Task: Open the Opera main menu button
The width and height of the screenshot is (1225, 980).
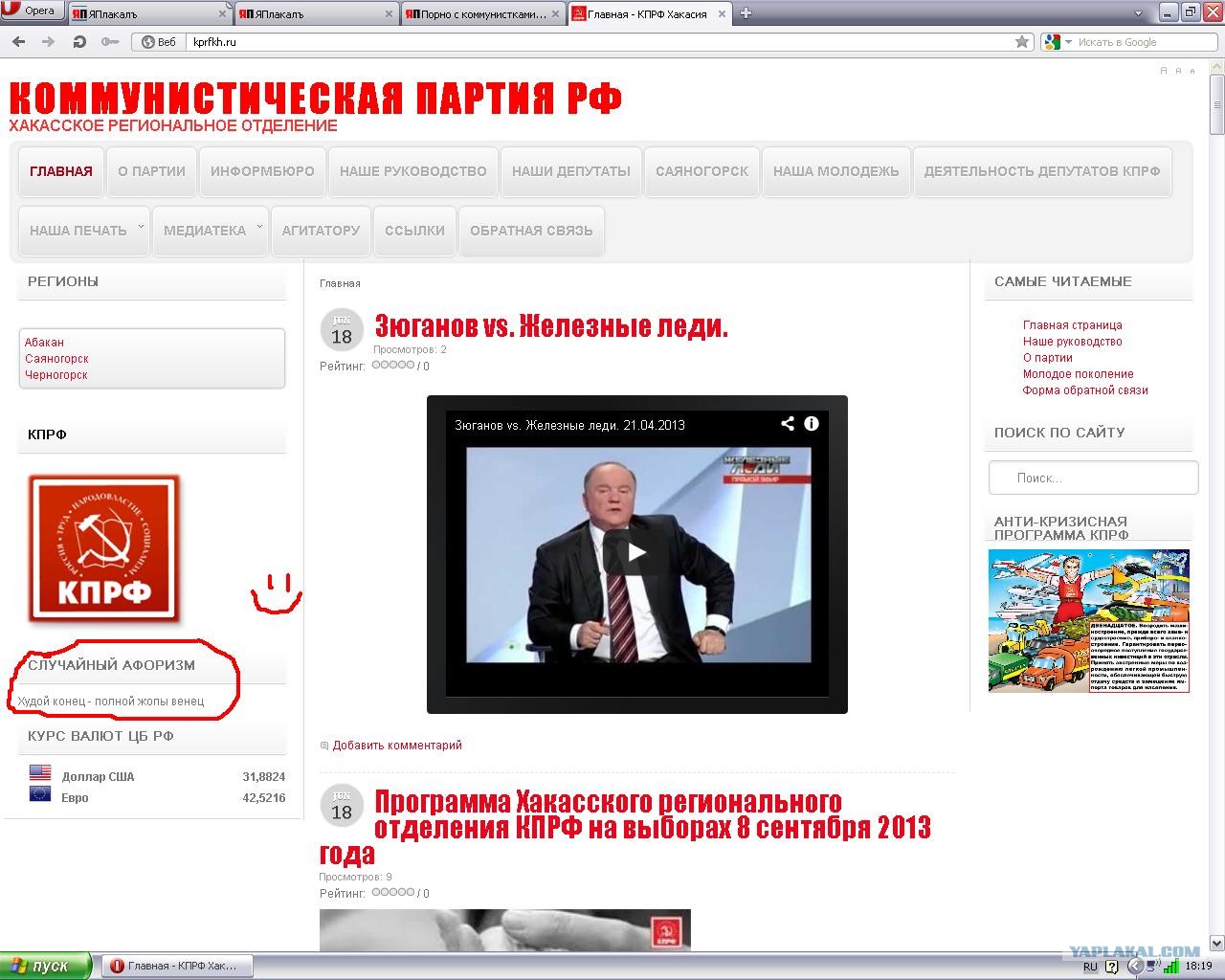Action: pos(33,11)
